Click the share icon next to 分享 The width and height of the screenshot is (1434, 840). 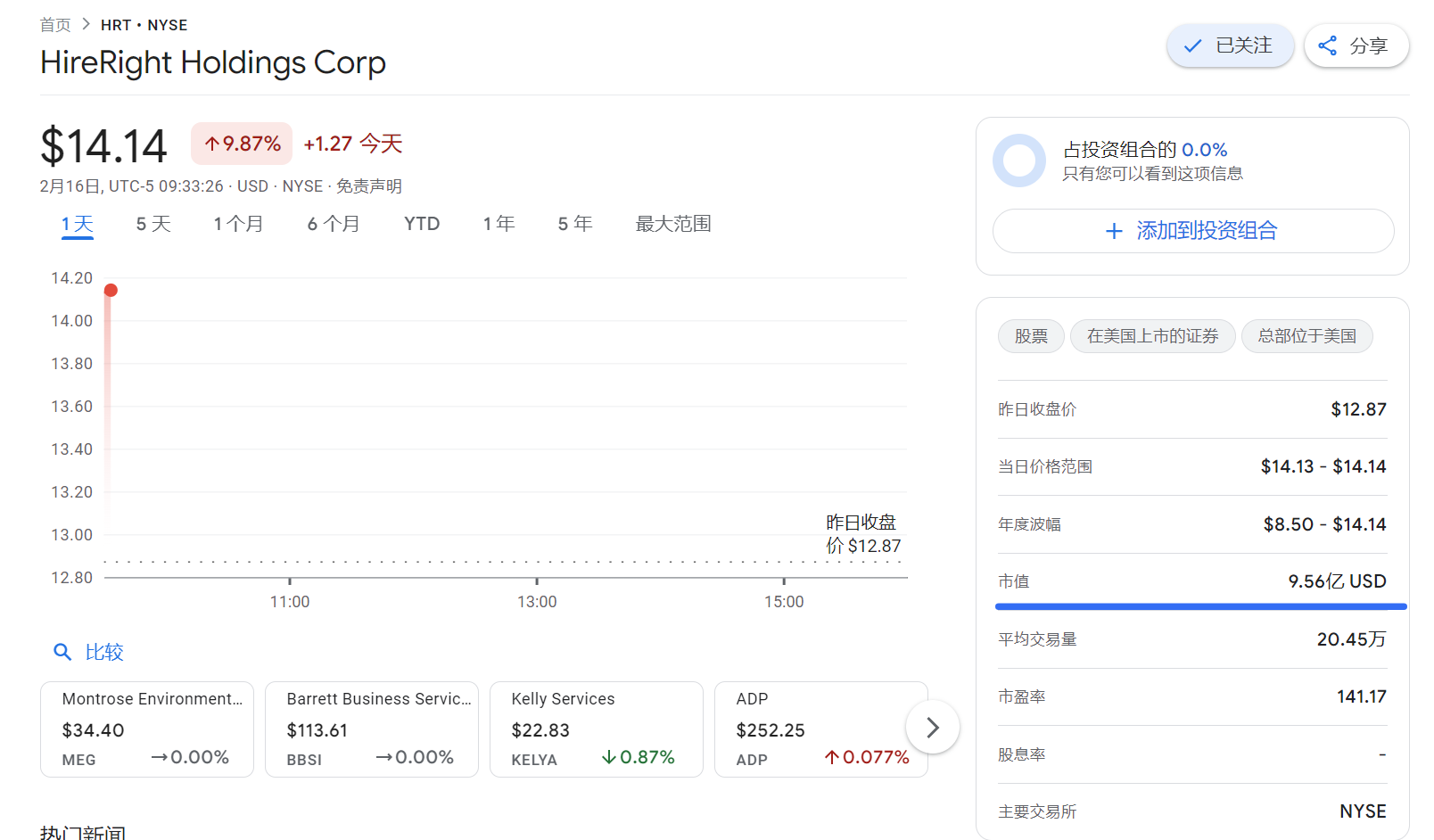tap(1327, 45)
